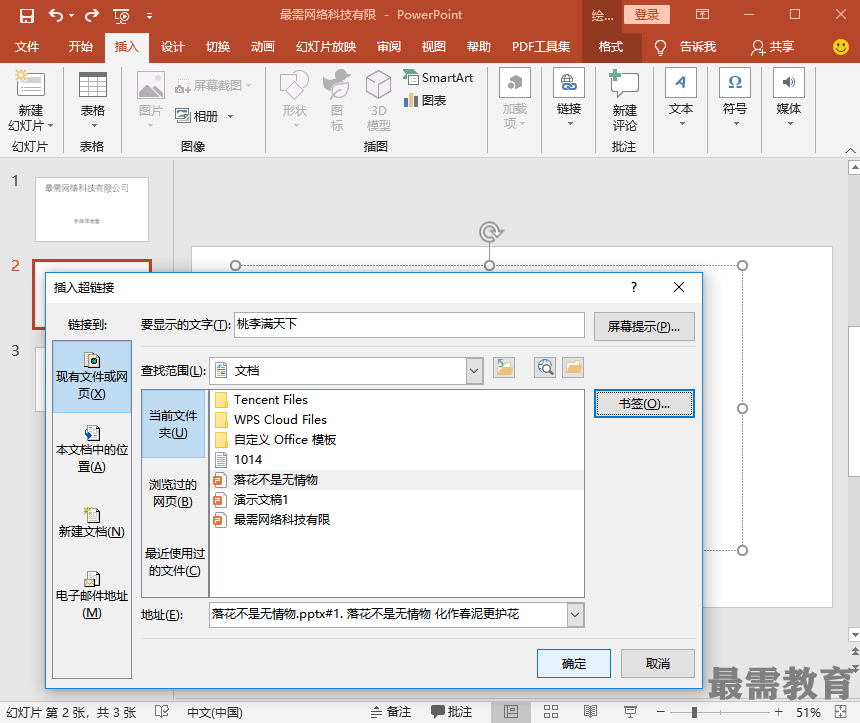Click spell check icon in status bar
Viewport: 860px width, 723px height.
[x=162, y=711]
